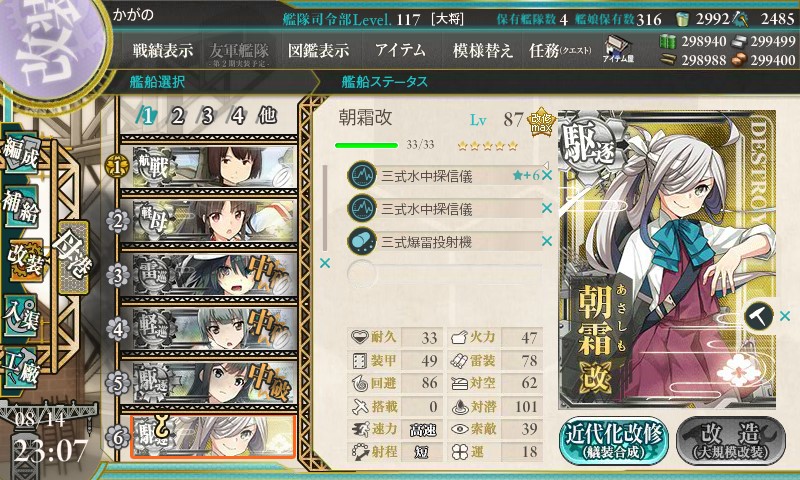Open the 図鑑表示 encyclopedia menu
This screenshot has height=480, width=800.
coord(318,50)
